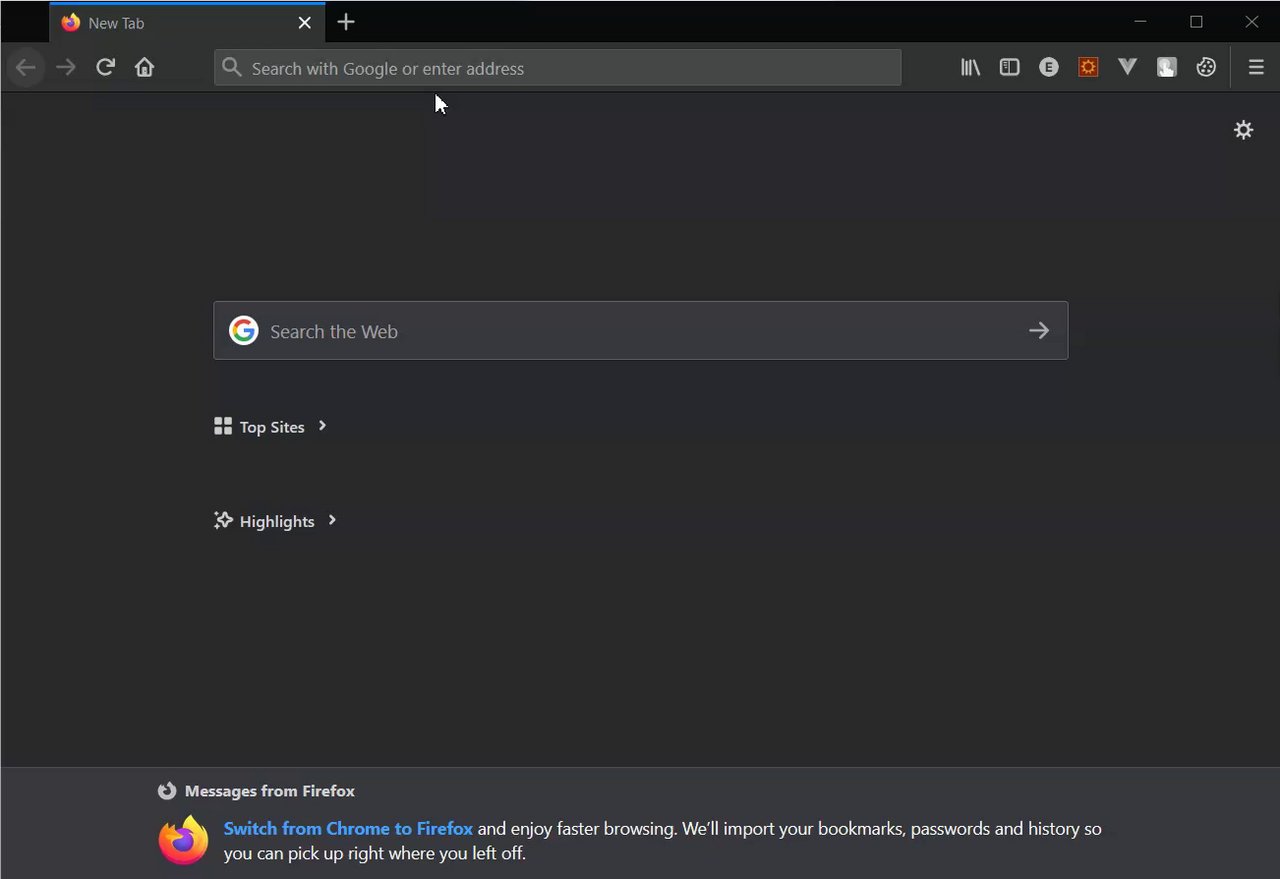1280x879 pixels.
Task: Open the Library bookshelf icon
Action: tap(970, 68)
